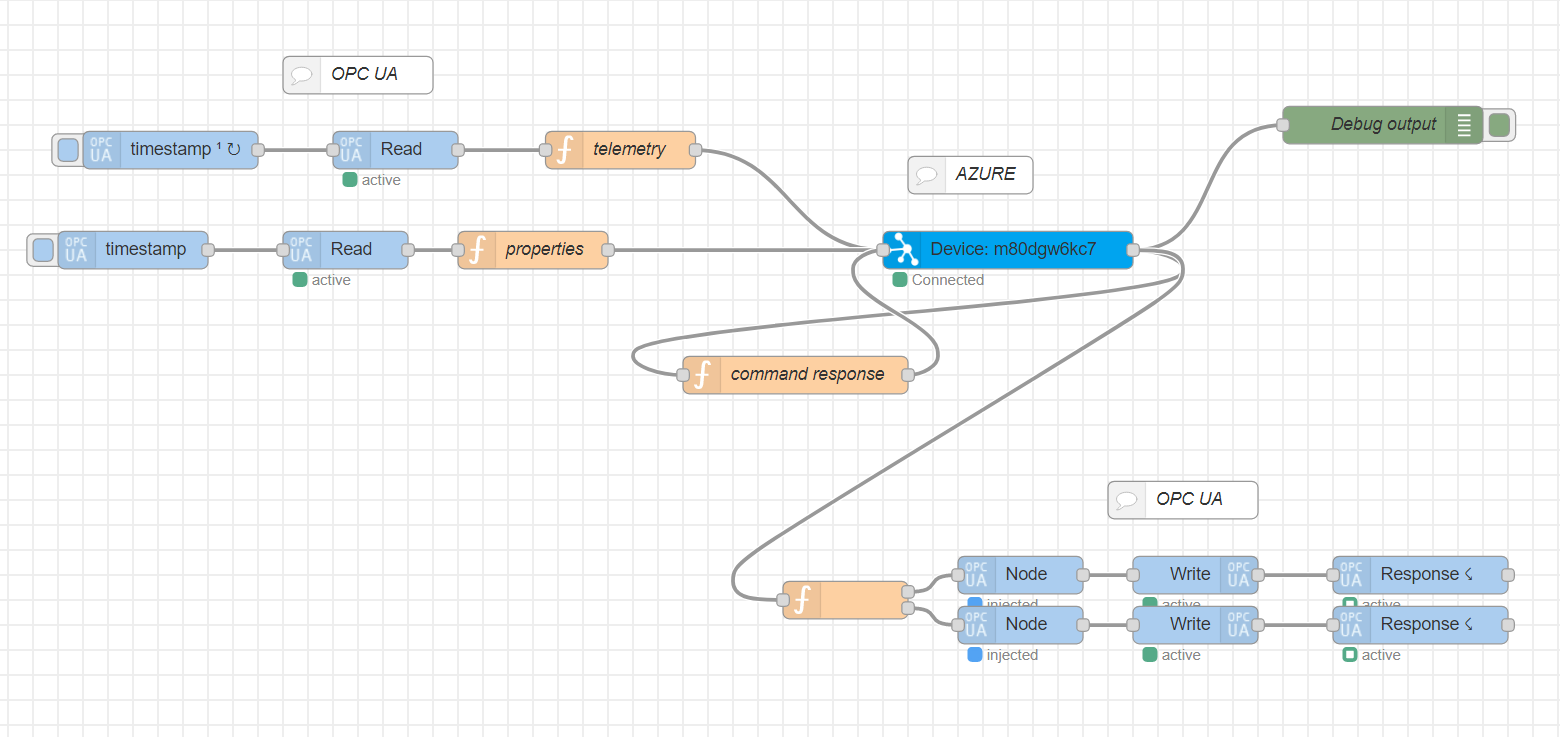
Task: Click the function icon of the telemetry node
Action: (564, 150)
